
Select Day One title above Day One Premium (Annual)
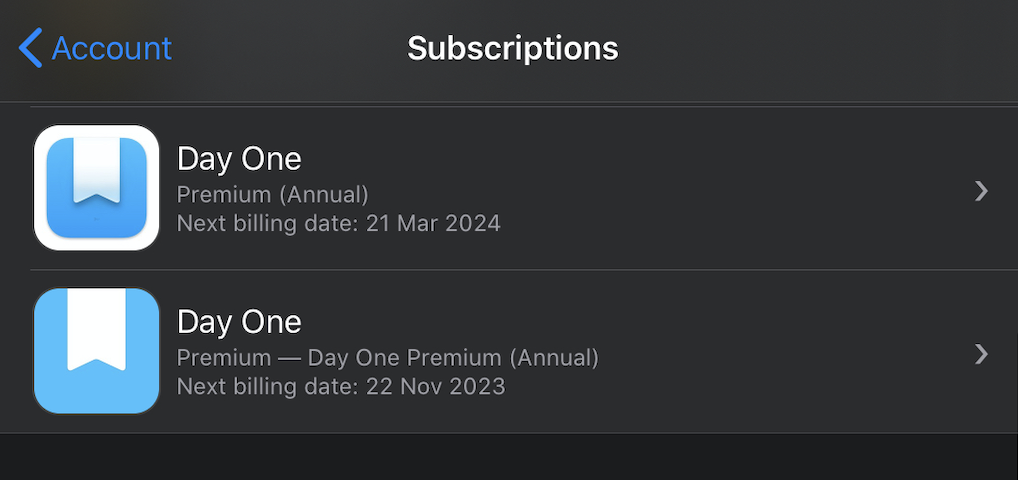click(x=239, y=322)
